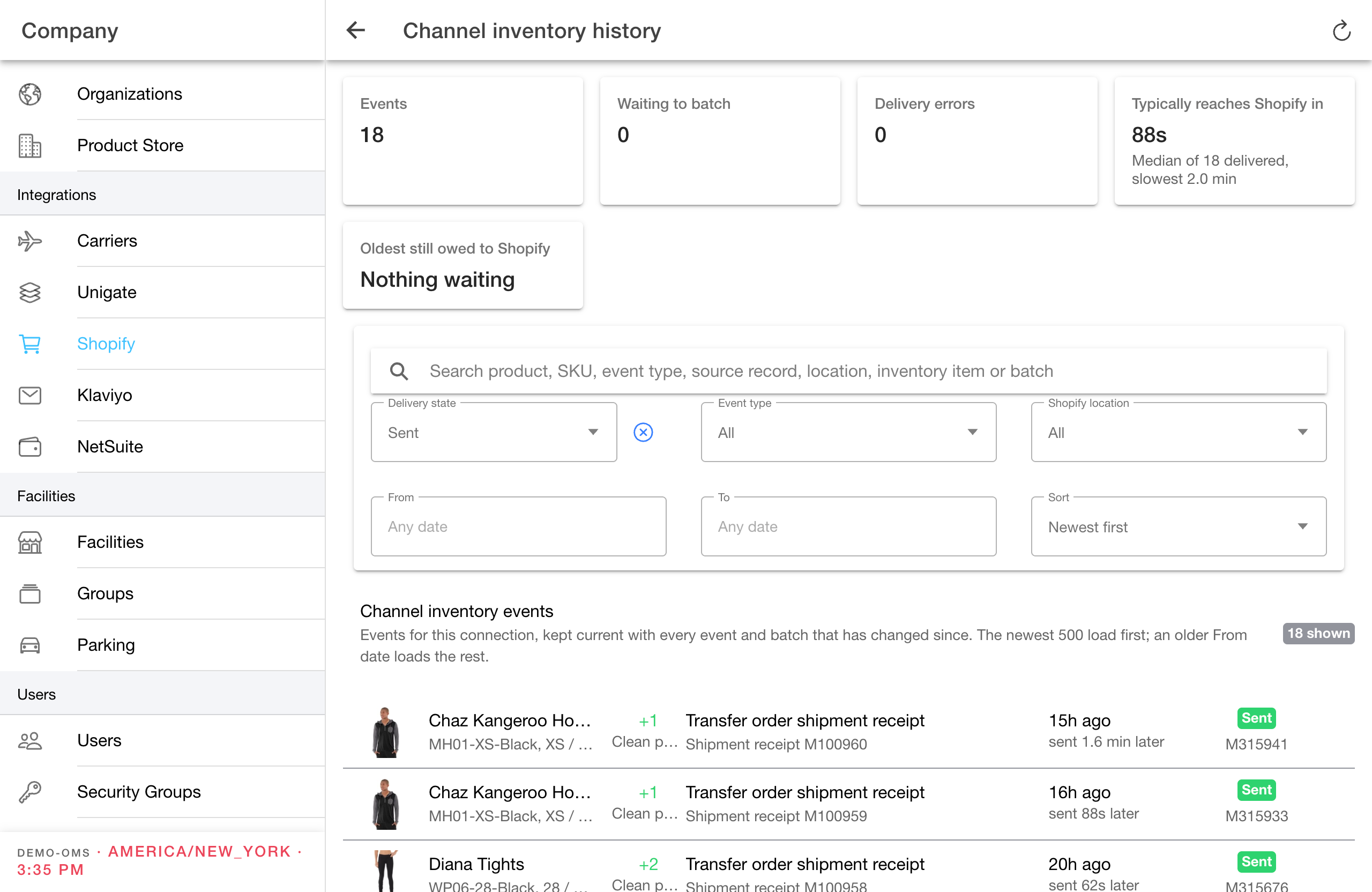
Task: Open Product Store in the sidebar
Action: click(x=162, y=145)
